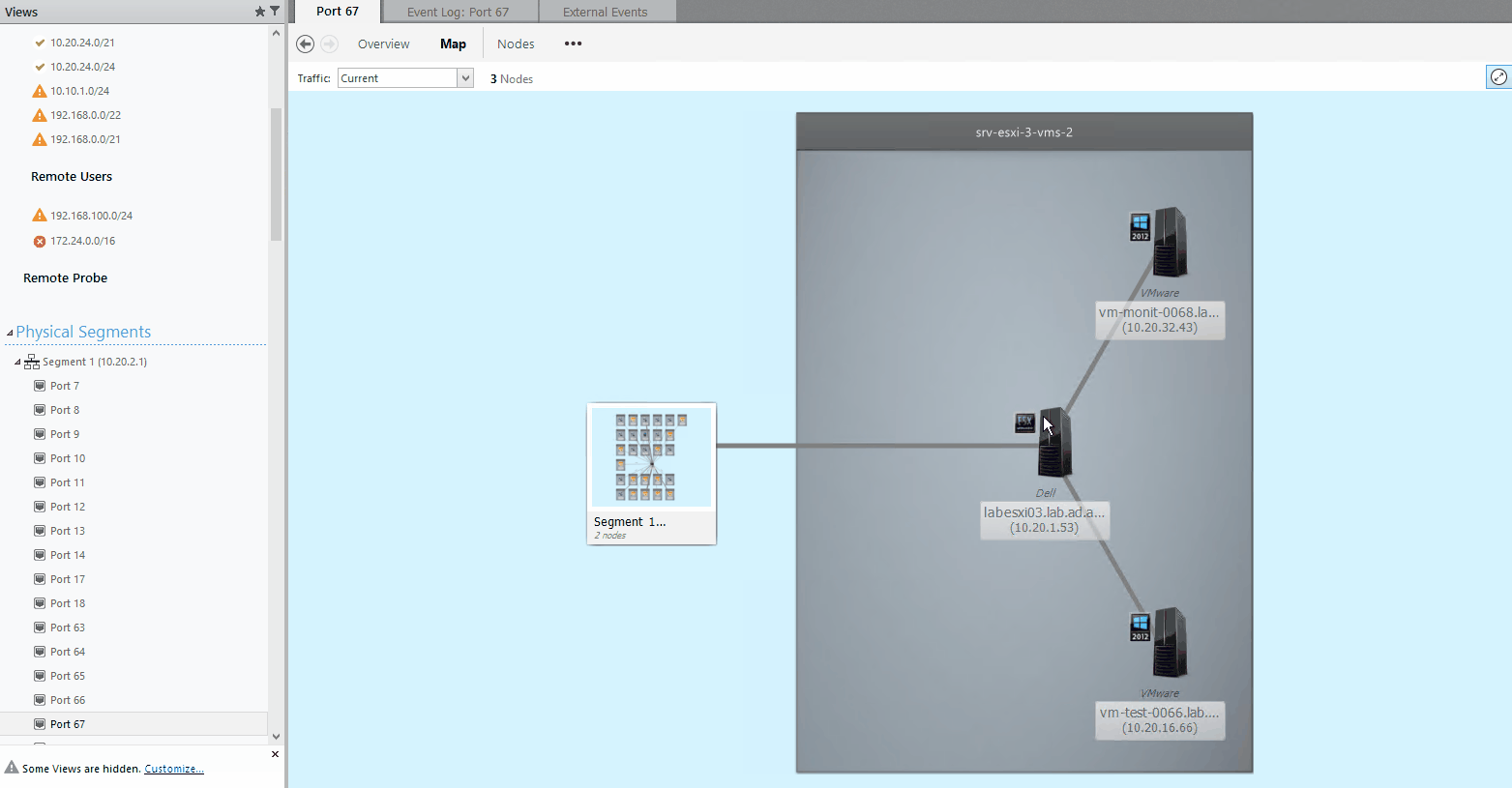The height and width of the screenshot is (788, 1512).
Task: Click warning icon beside 10.10.1.0/24
Action: [x=40, y=91]
